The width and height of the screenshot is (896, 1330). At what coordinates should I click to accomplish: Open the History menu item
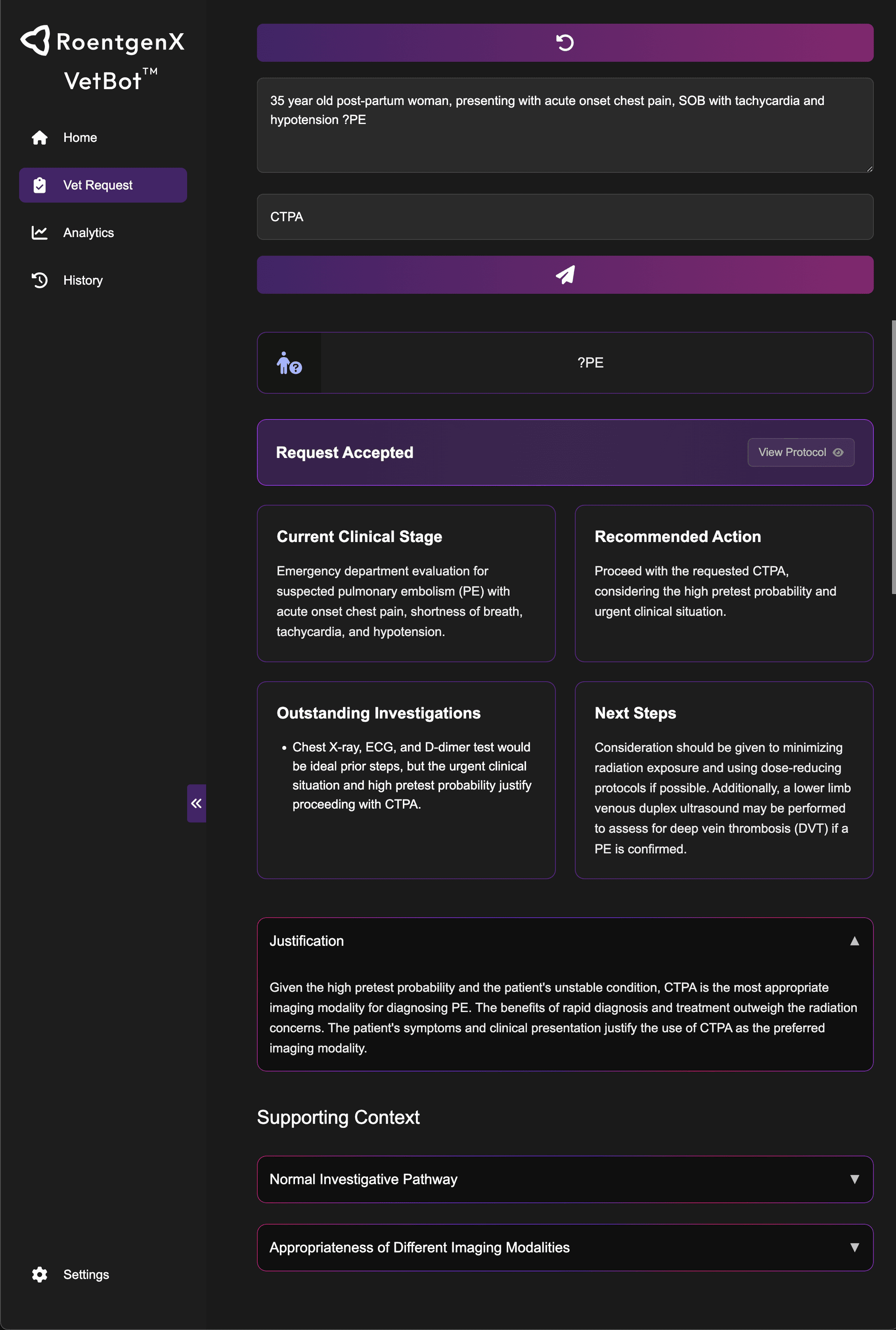[x=83, y=280]
